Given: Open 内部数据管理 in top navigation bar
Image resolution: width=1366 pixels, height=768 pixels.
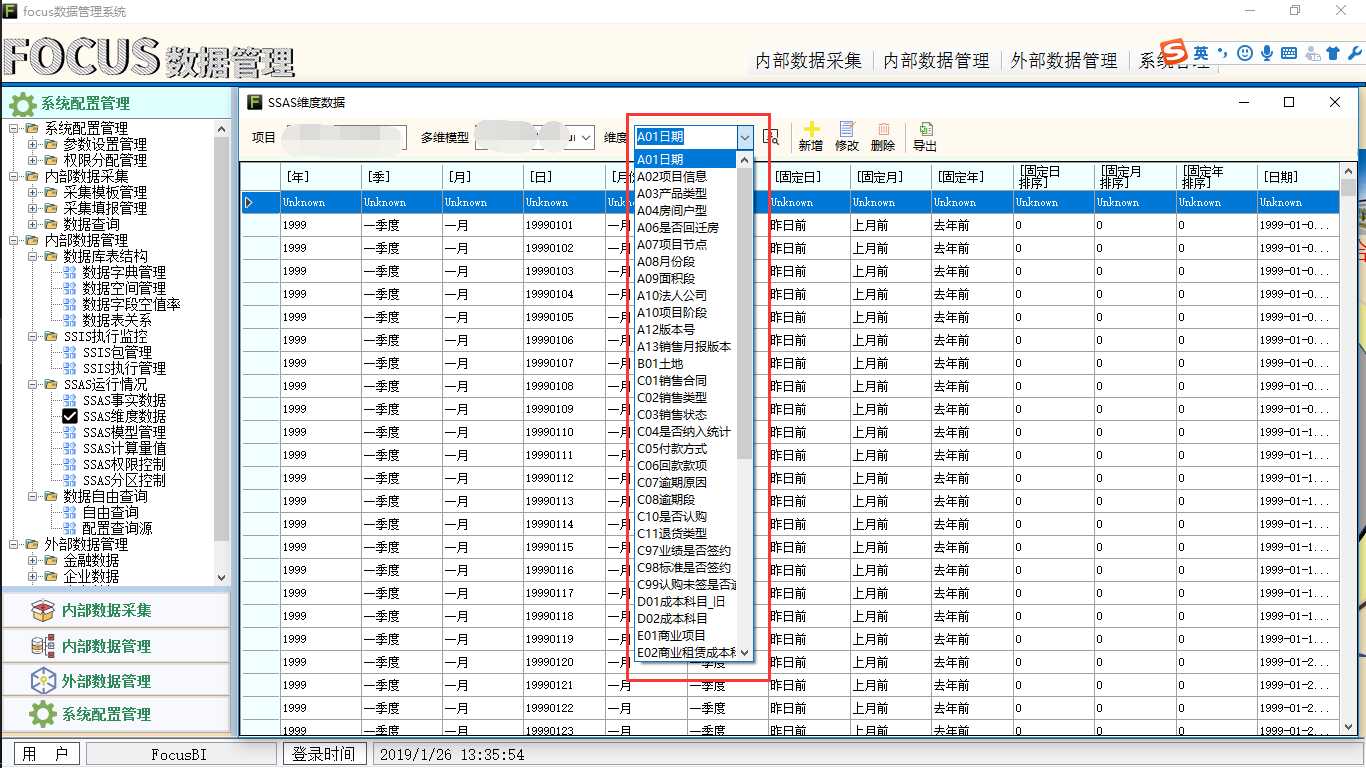Looking at the screenshot, I should tap(936, 61).
